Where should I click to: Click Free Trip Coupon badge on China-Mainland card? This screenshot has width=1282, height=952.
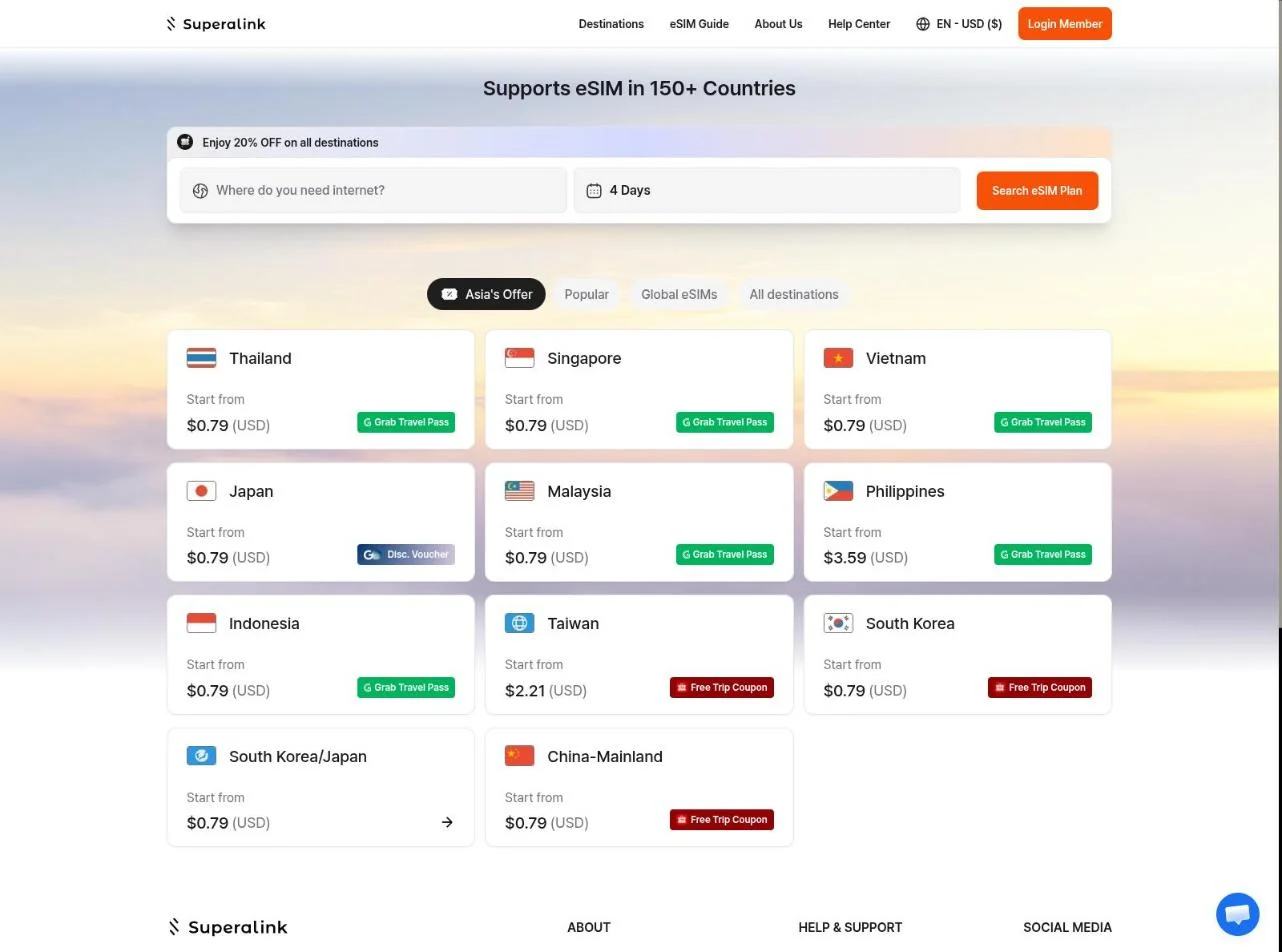(x=722, y=820)
